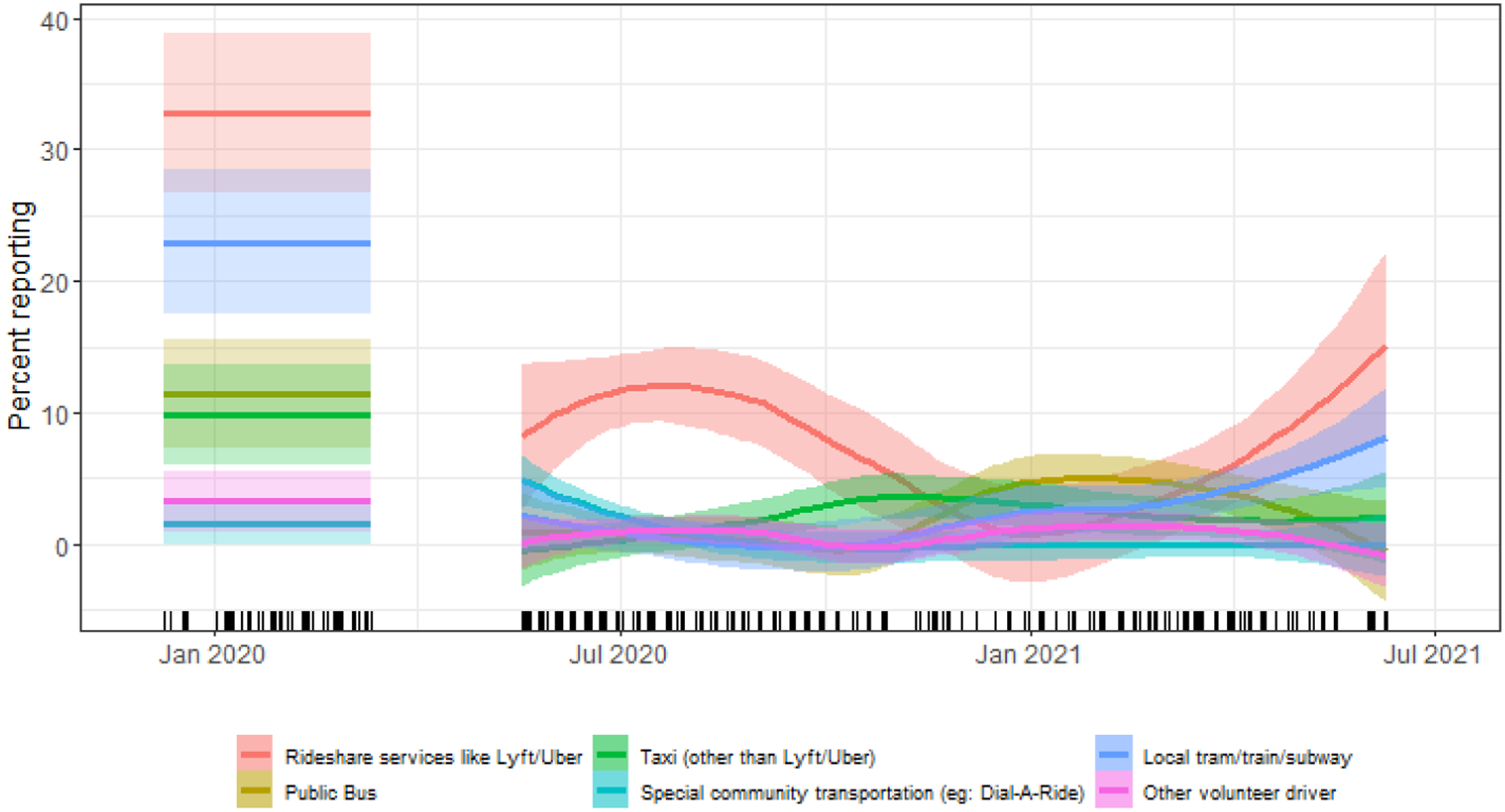
Task: Click the red rideshare curve endpoint near mid 2021
Action: (x=1384, y=348)
